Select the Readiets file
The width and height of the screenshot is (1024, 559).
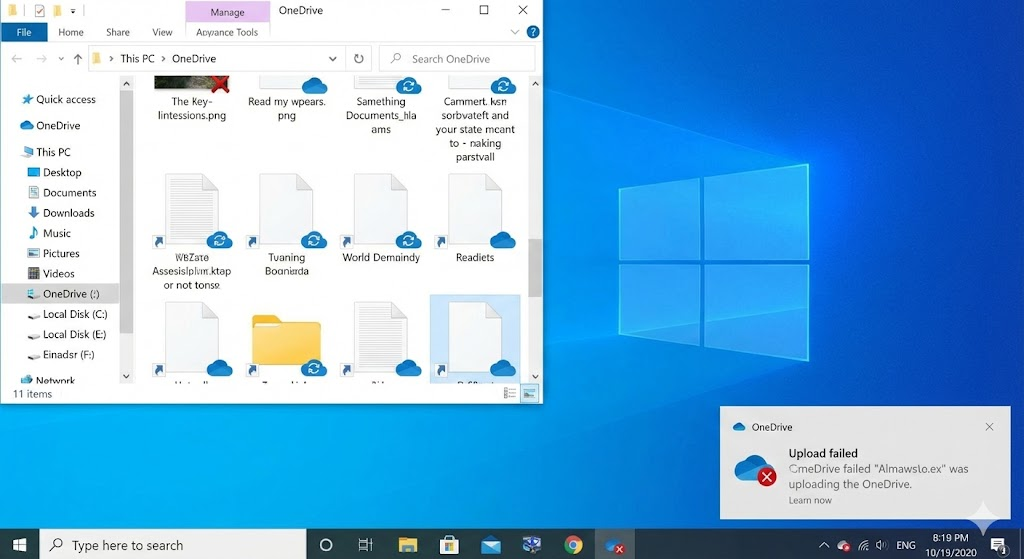tap(475, 219)
